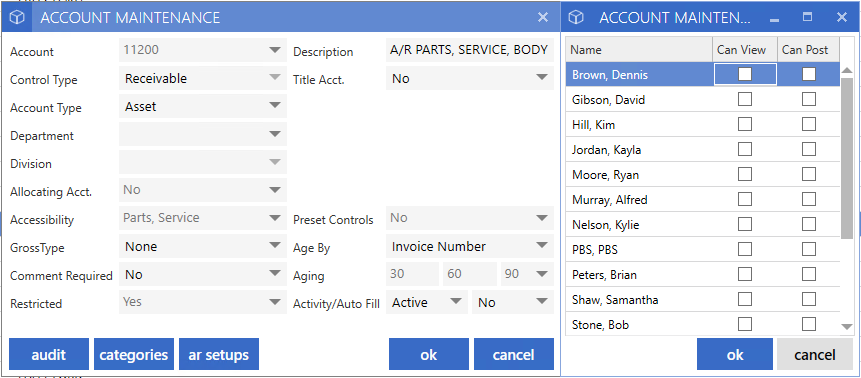Enable Can View for Shaw, Samantha
The height and width of the screenshot is (378, 861).
(x=745, y=299)
